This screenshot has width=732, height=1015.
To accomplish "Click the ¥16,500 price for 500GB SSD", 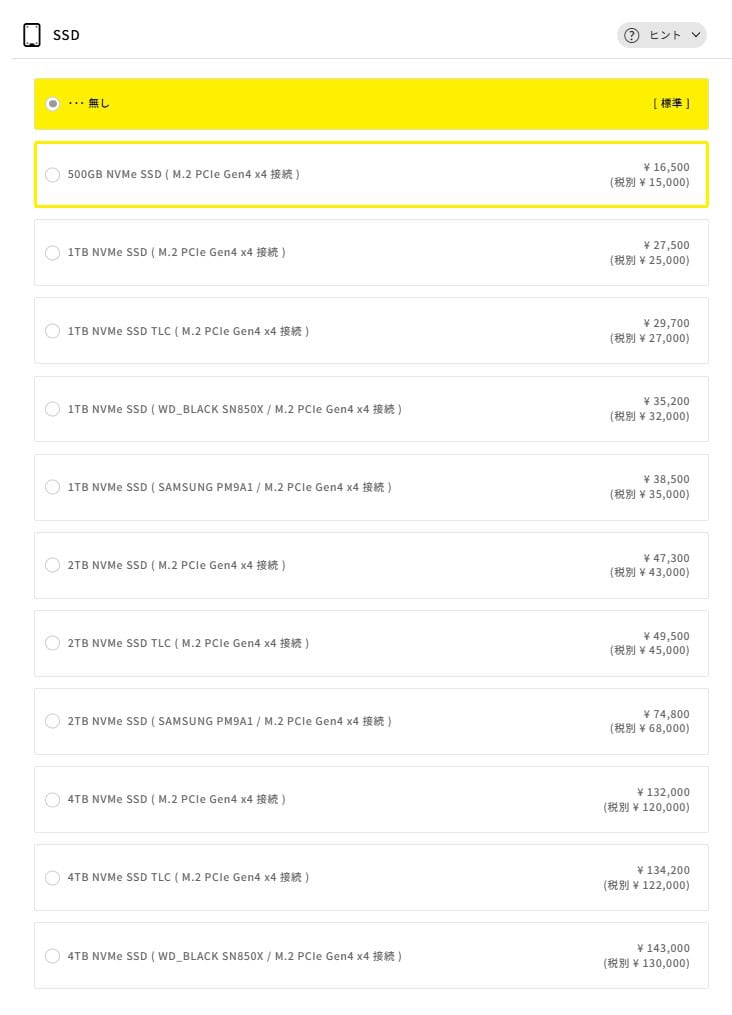I will click(x=666, y=167).
